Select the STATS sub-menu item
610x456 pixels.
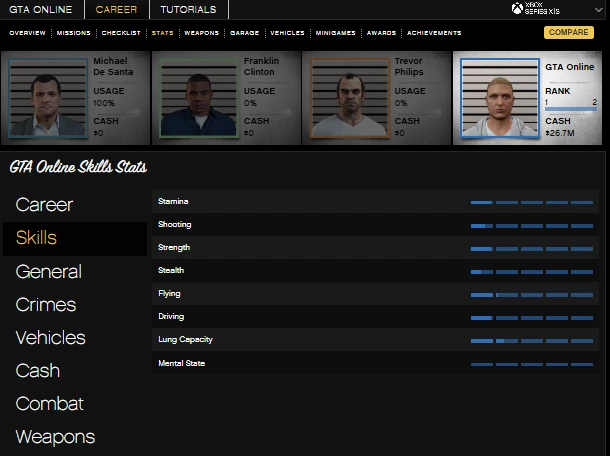(x=163, y=33)
